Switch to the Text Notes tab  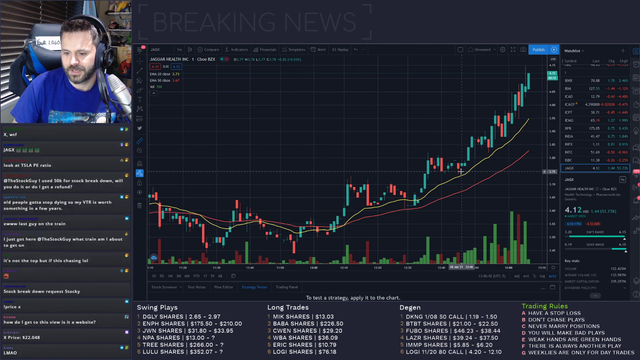pyautogui.click(x=197, y=287)
